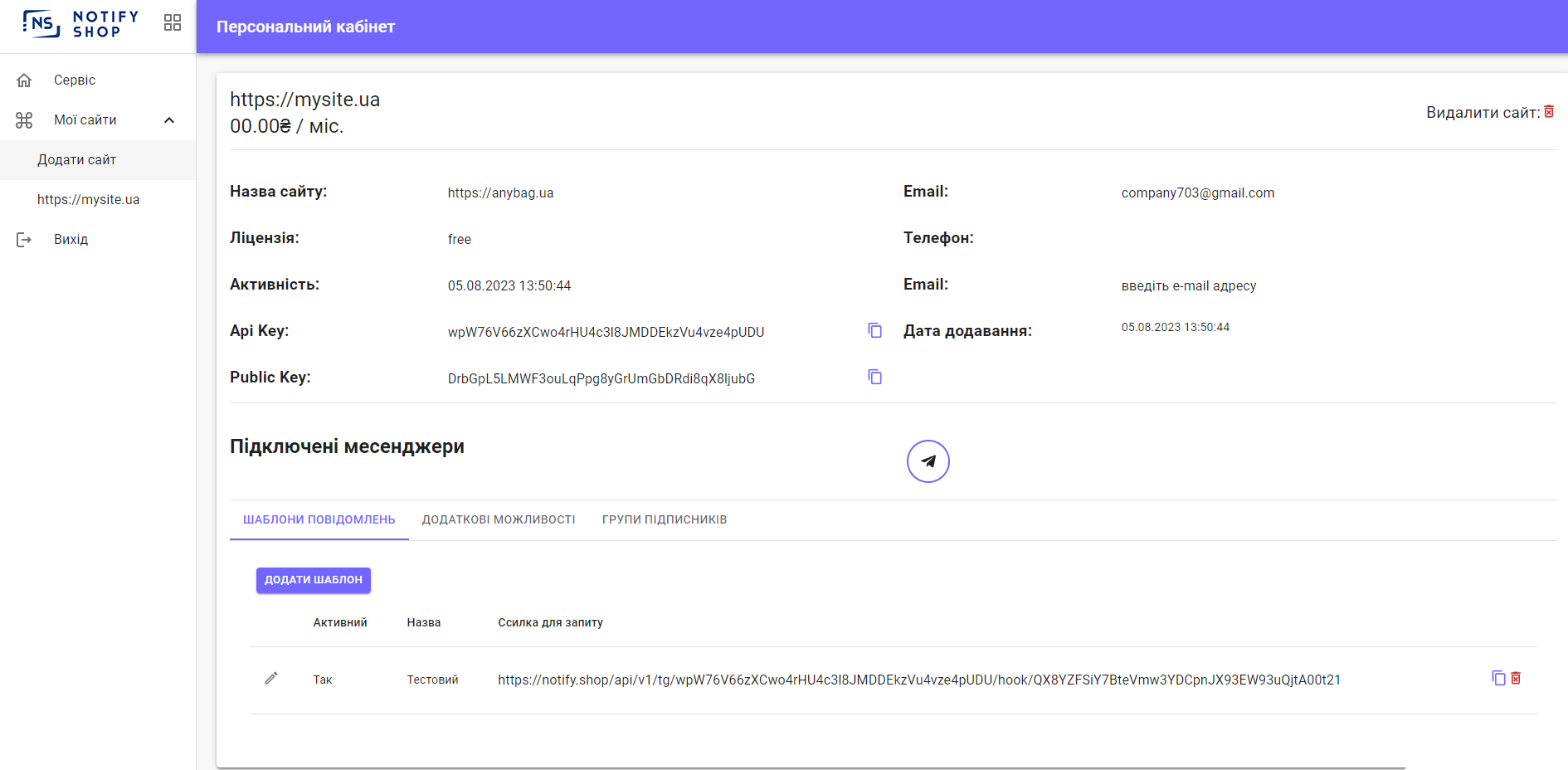Image resolution: width=1568 pixels, height=770 pixels.
Task: Open the grid menu icon beside logo
Action: [x=173, y=22]
